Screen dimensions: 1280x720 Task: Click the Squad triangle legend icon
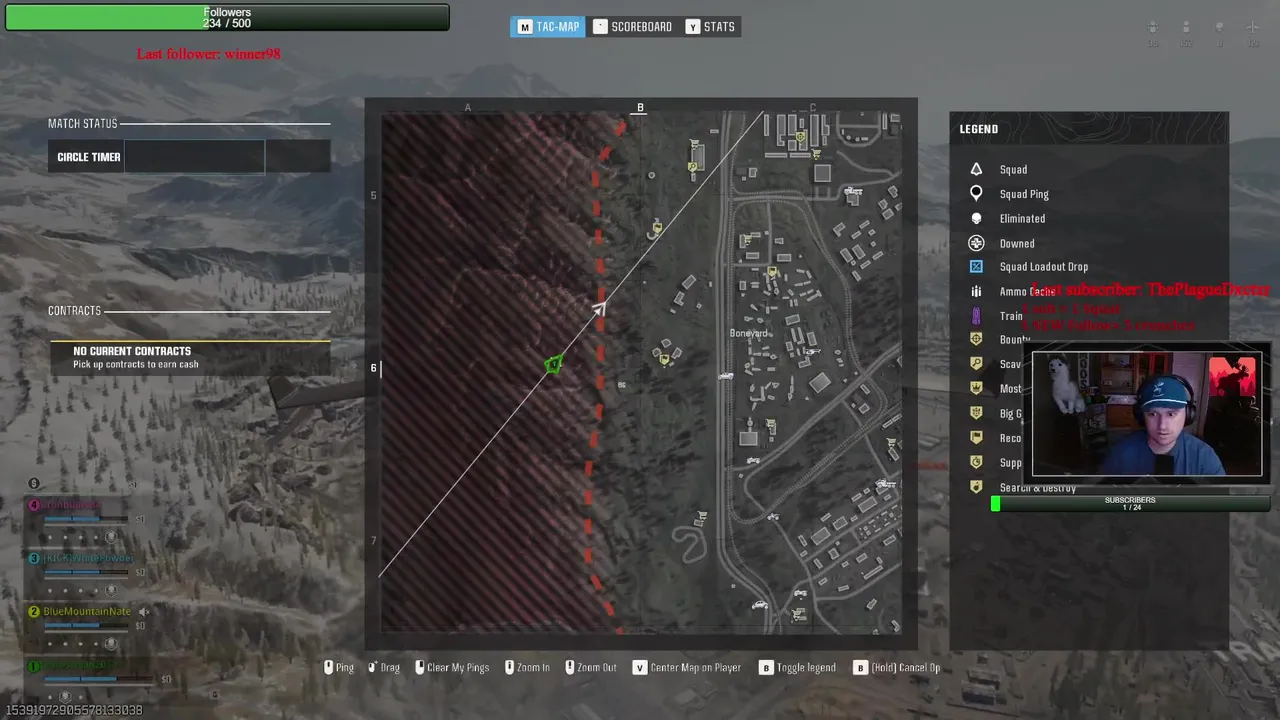[976, 169]
